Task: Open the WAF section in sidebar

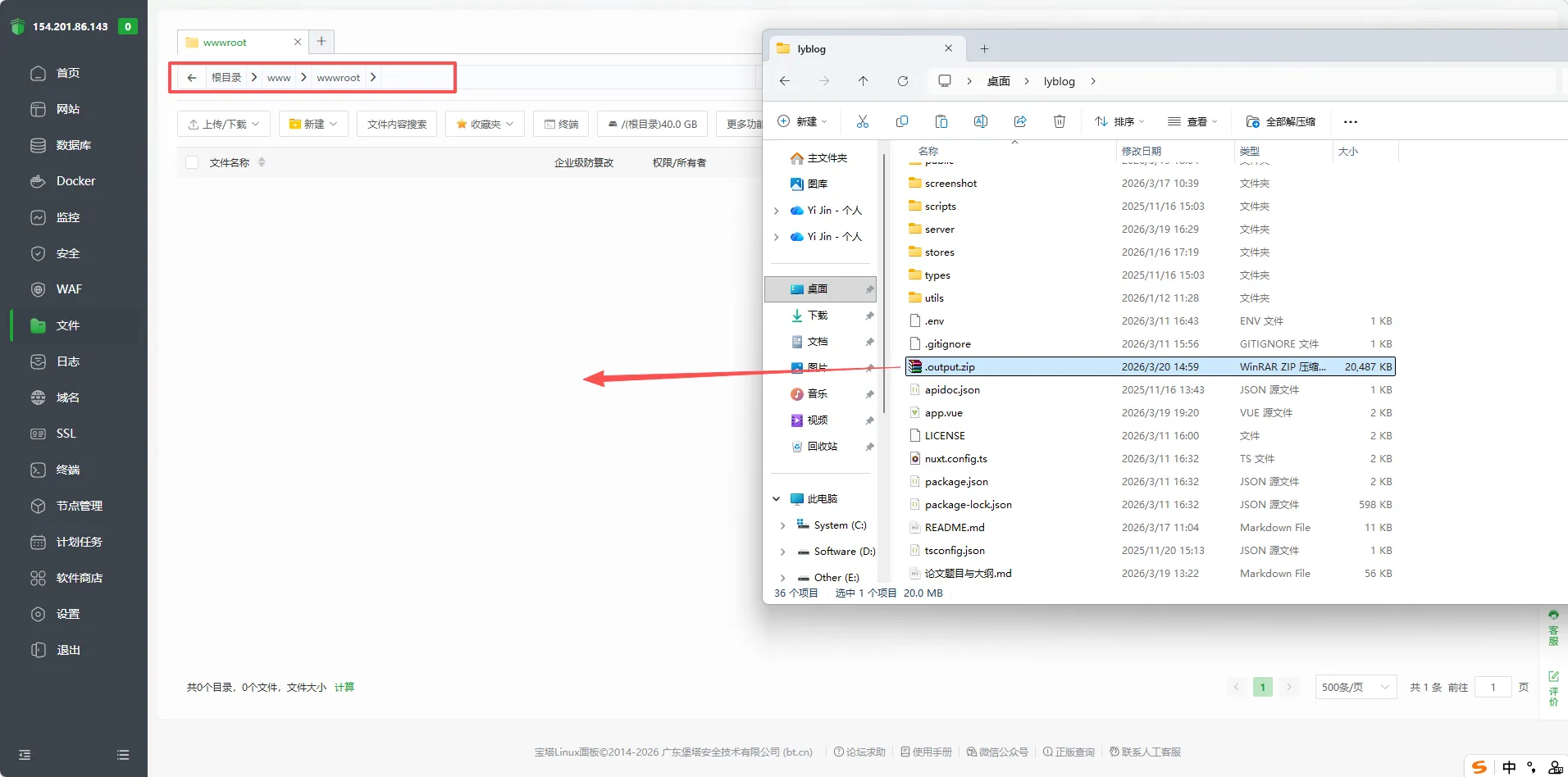Action: (x=69, y=289)
